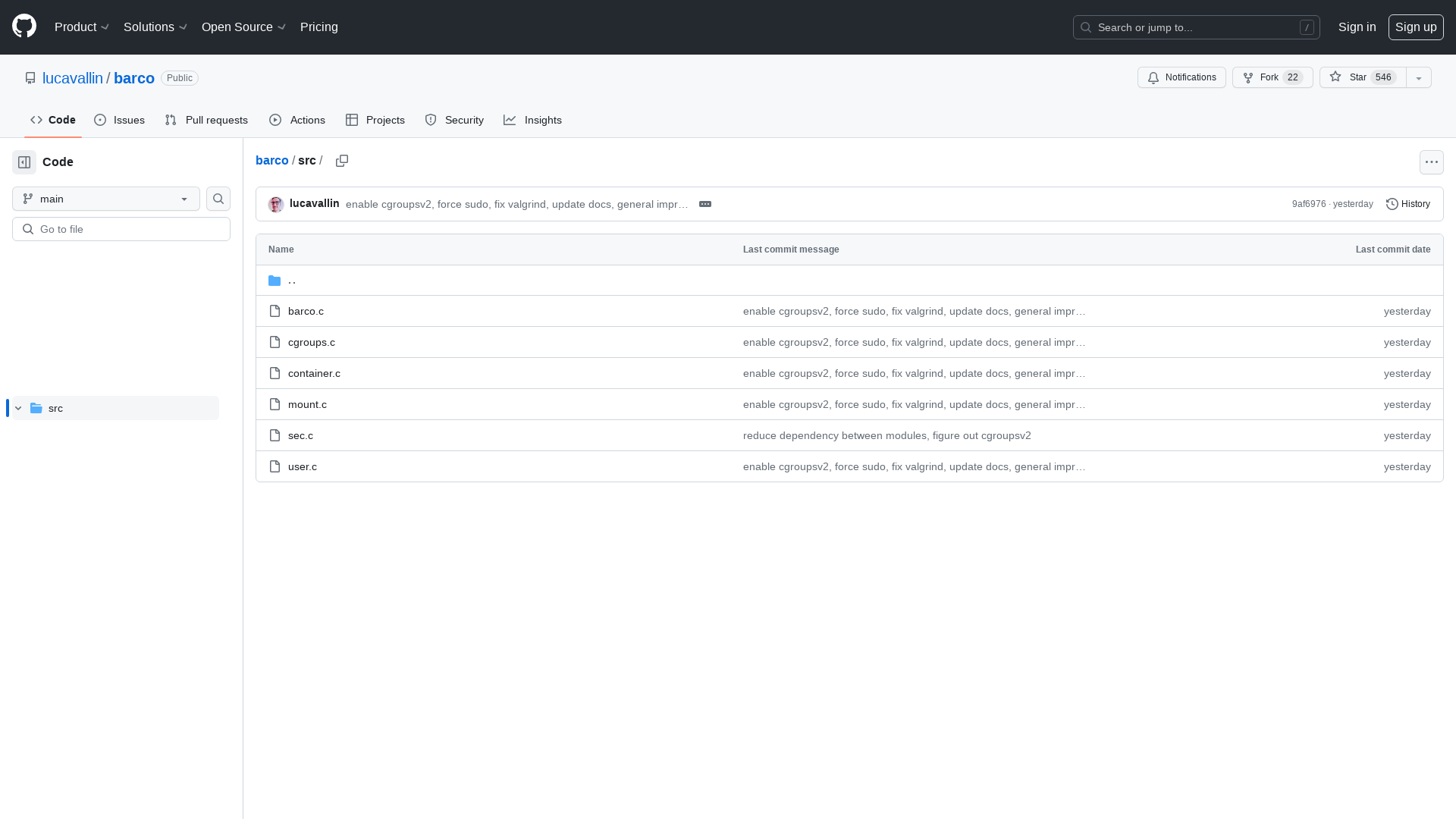The height and width of the screenshot is (819, 1456).
Task: Fork the barco repository
Action: pyautogui.click(x=1272, y=77)
